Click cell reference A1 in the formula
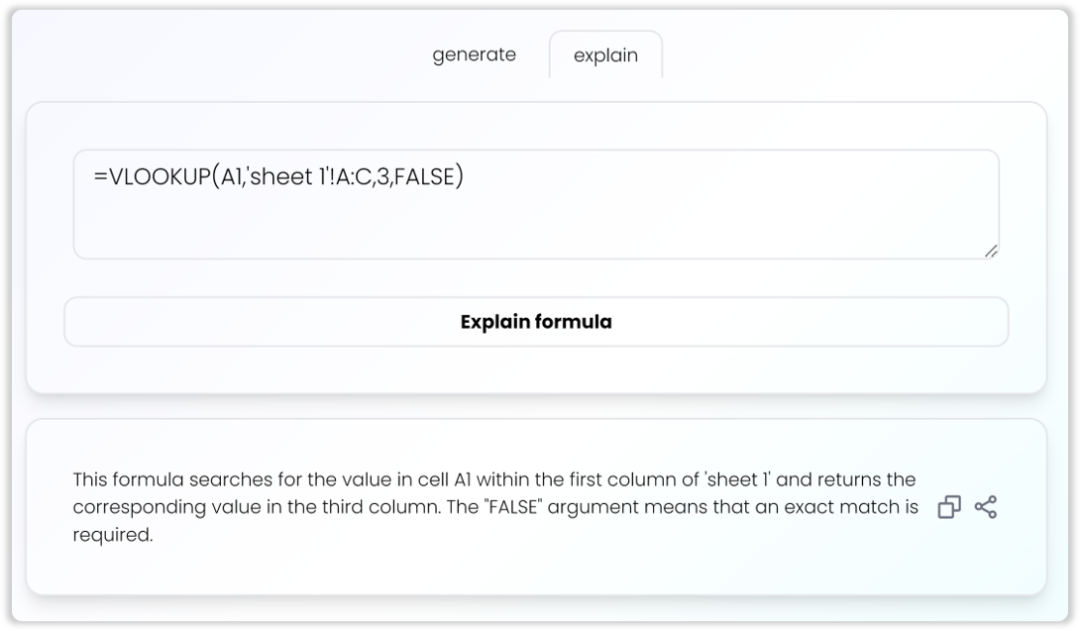 tap(230, 176)
